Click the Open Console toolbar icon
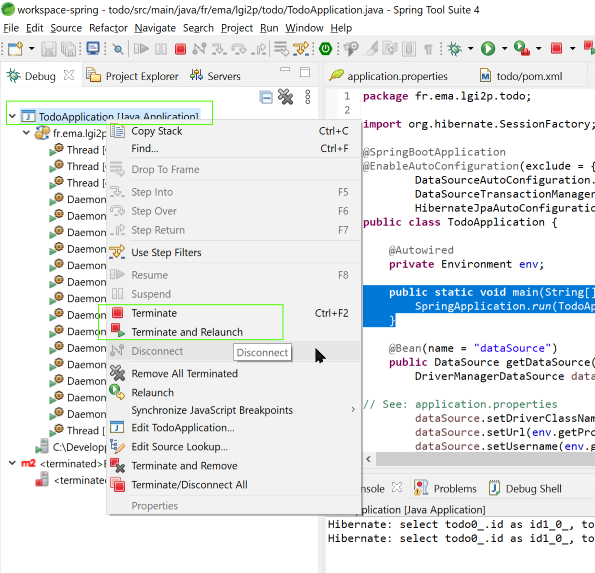Image resolution: width=595 pixels, height=573 pixels. pyautogui.click(x=93, y=49)
